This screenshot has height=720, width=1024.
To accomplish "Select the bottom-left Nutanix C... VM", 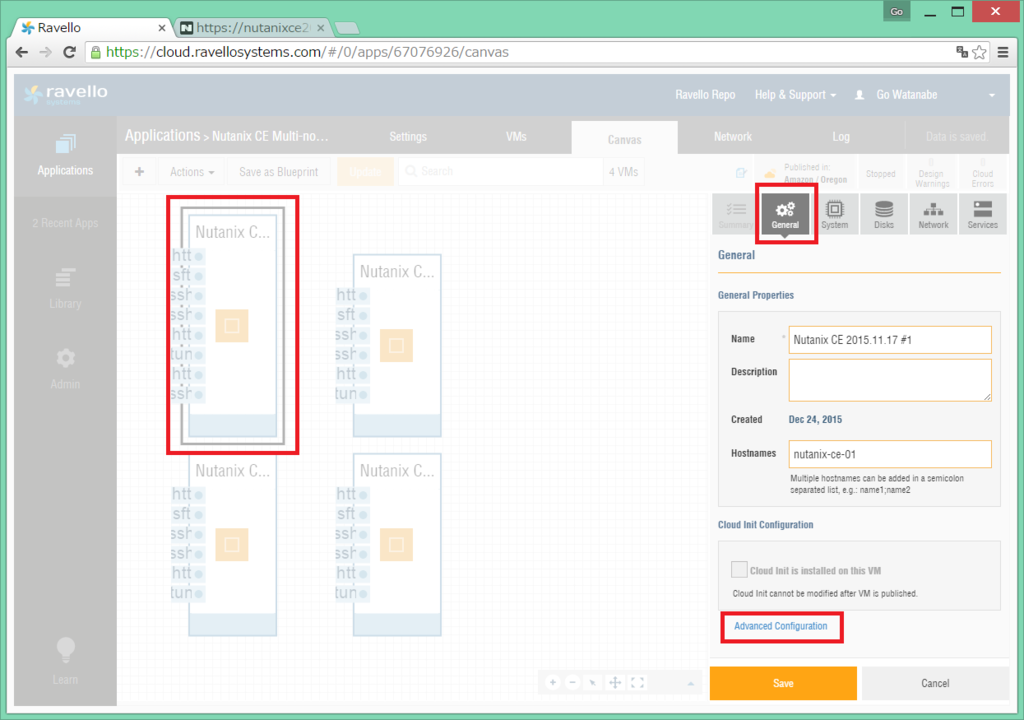I will coord(232,544).
